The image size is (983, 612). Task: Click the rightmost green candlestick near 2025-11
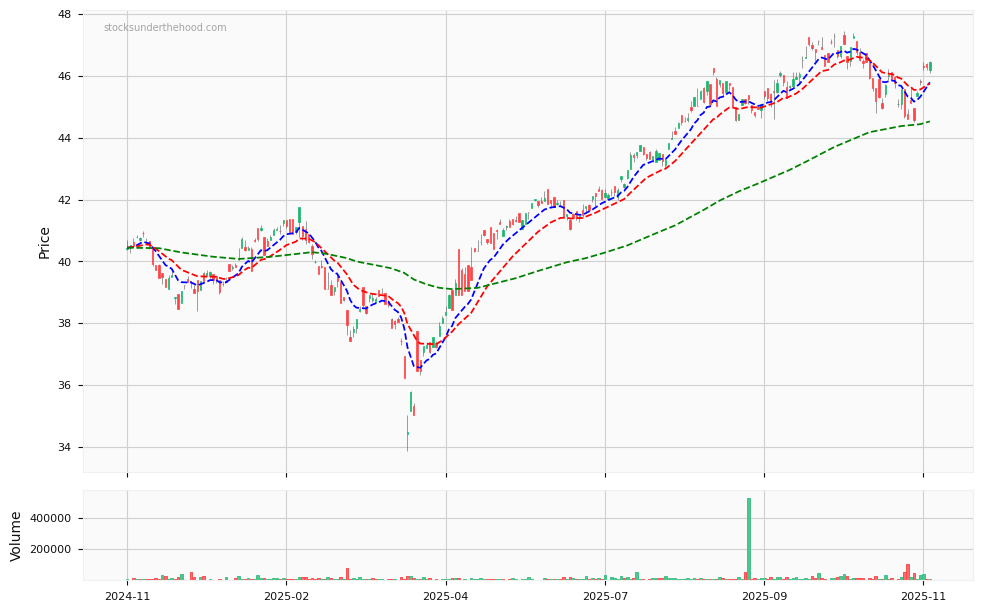tap(929, 65)
